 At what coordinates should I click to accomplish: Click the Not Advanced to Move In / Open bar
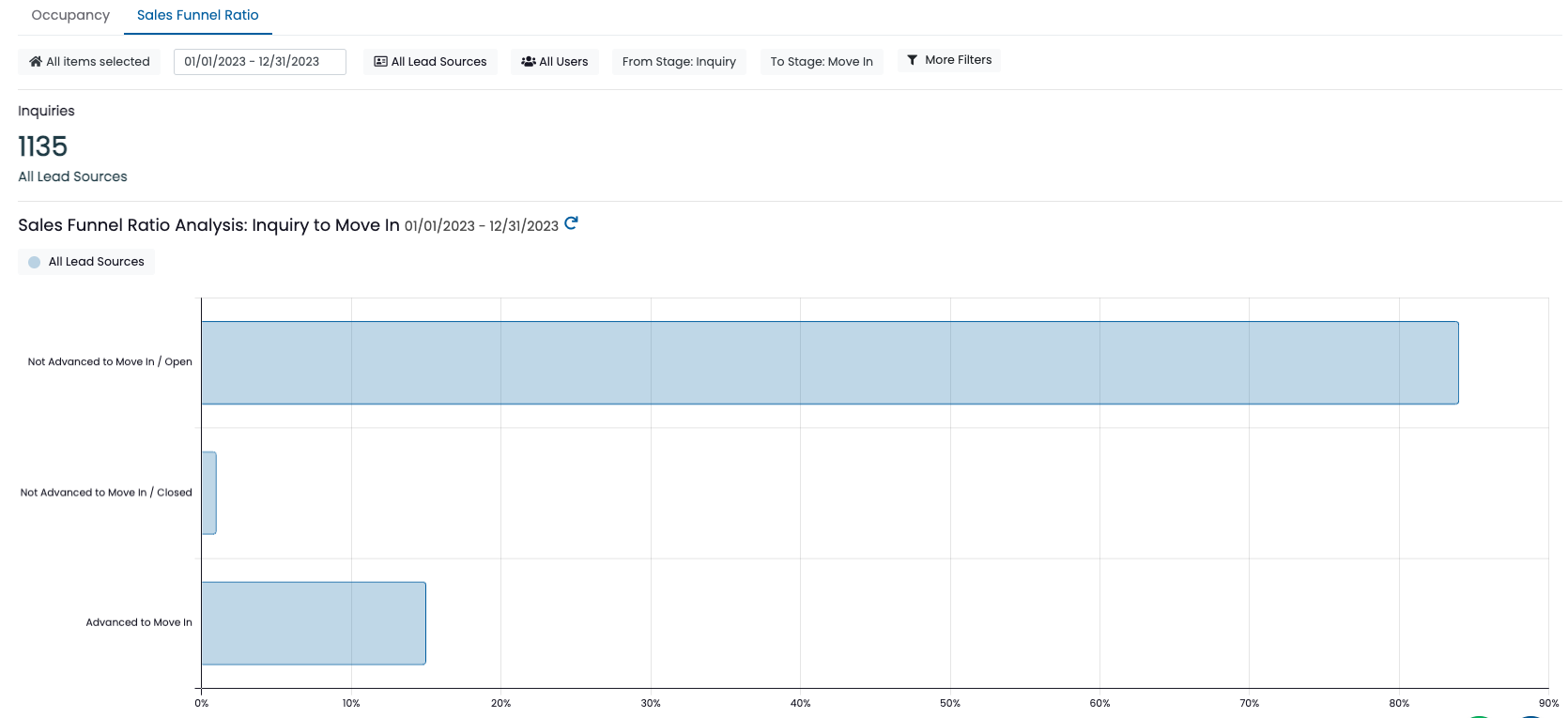830,363
